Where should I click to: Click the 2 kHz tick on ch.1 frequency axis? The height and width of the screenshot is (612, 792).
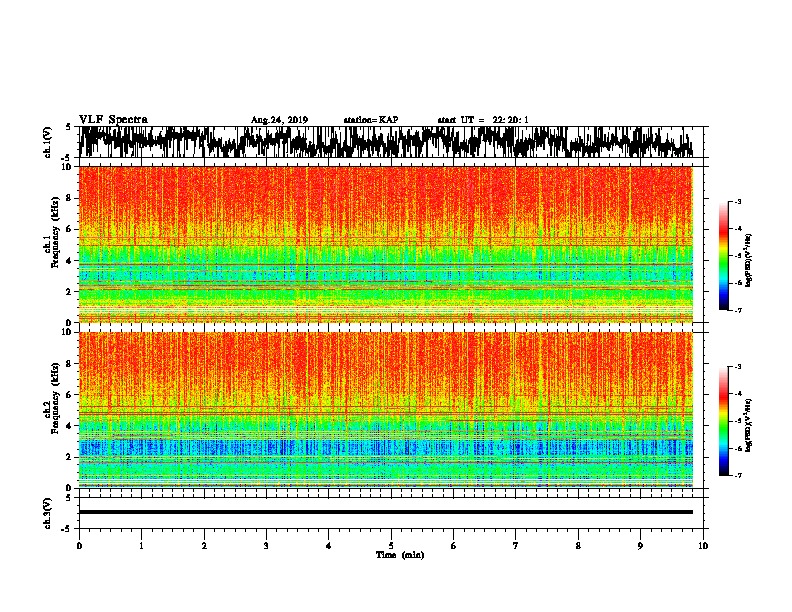(71, 291)
